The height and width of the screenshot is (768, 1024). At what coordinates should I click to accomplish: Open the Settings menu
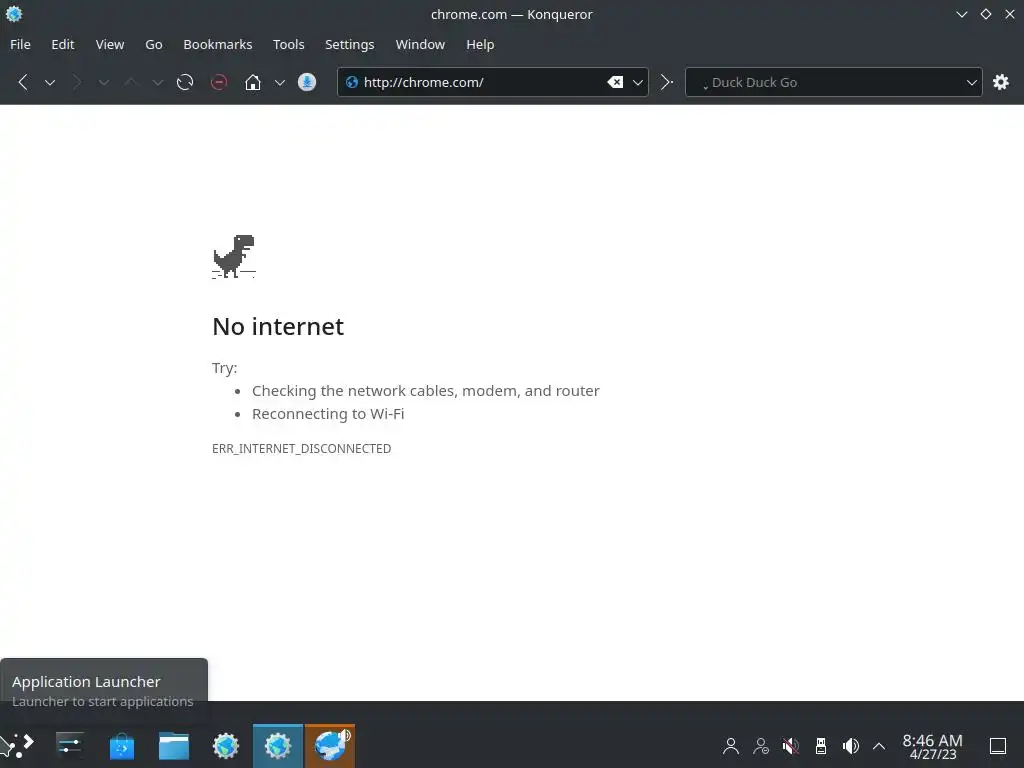[349, 44]
